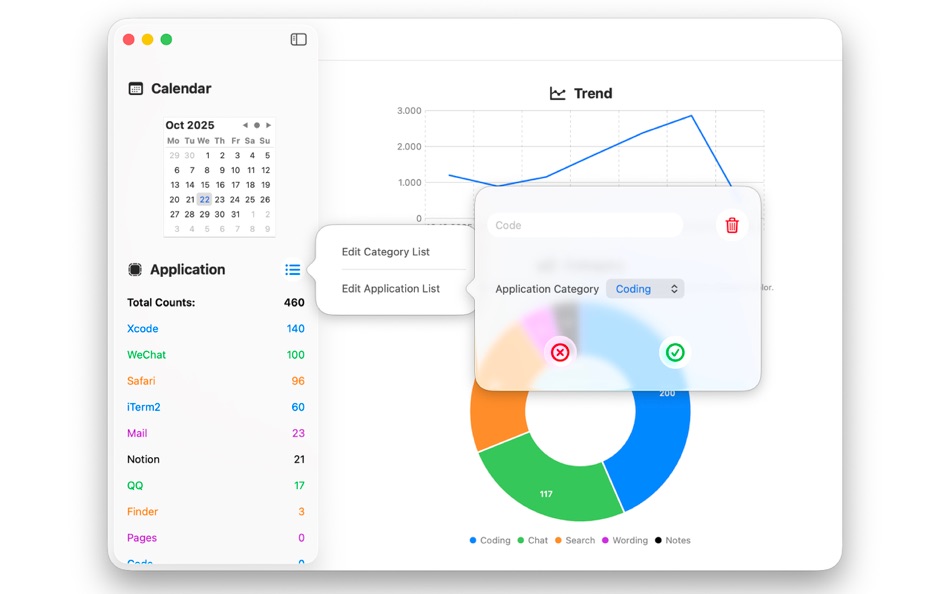Select October 31 in the calendar
The image size is (950, 594).
[x=235, y=214]
